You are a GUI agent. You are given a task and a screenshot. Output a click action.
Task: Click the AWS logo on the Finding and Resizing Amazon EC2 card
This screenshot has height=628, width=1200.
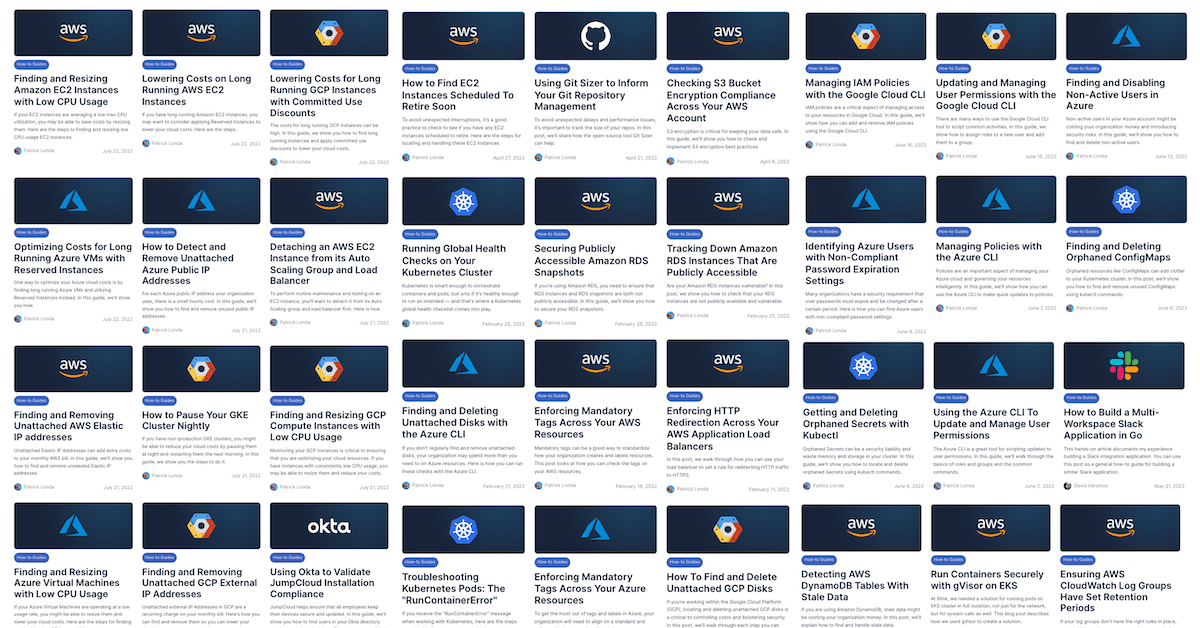pos(73,33)
